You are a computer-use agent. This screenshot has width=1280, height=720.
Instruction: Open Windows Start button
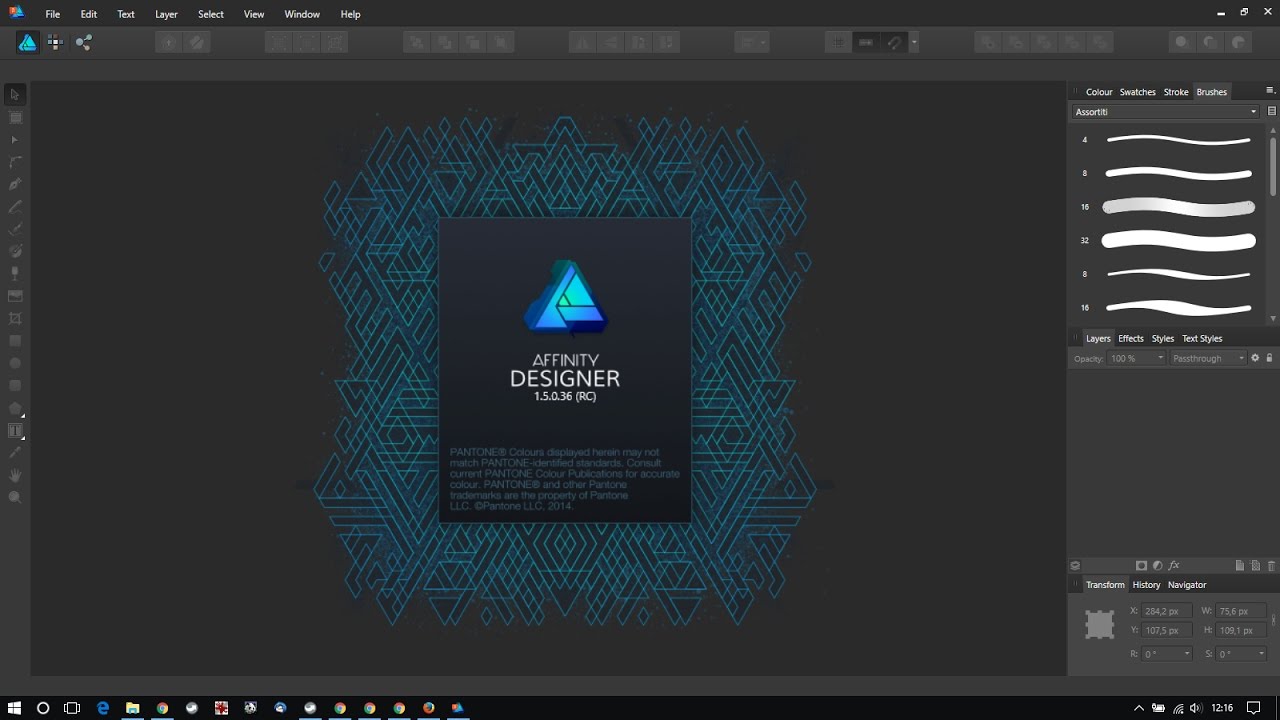pos(14,708)
